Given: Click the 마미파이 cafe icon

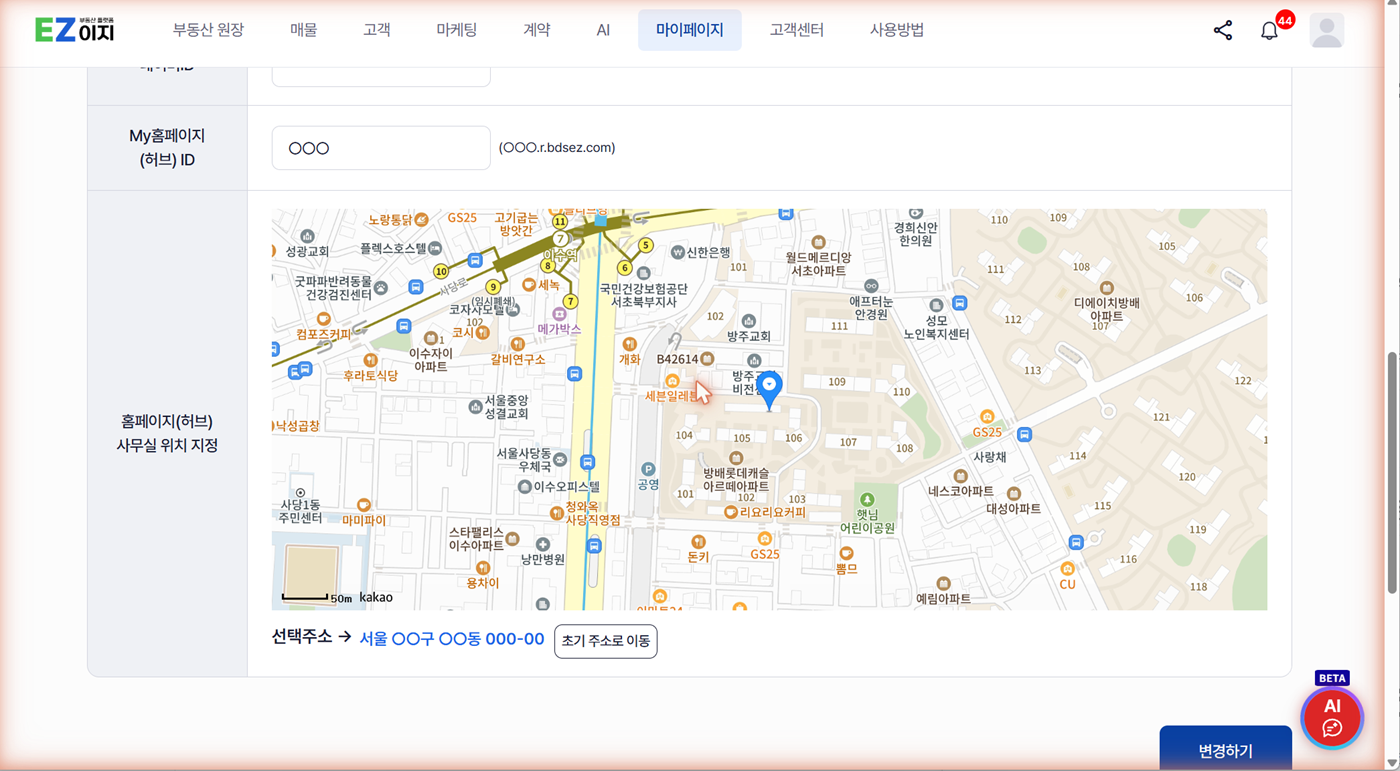Looking at the screenshot, I should tap(364, 505).
